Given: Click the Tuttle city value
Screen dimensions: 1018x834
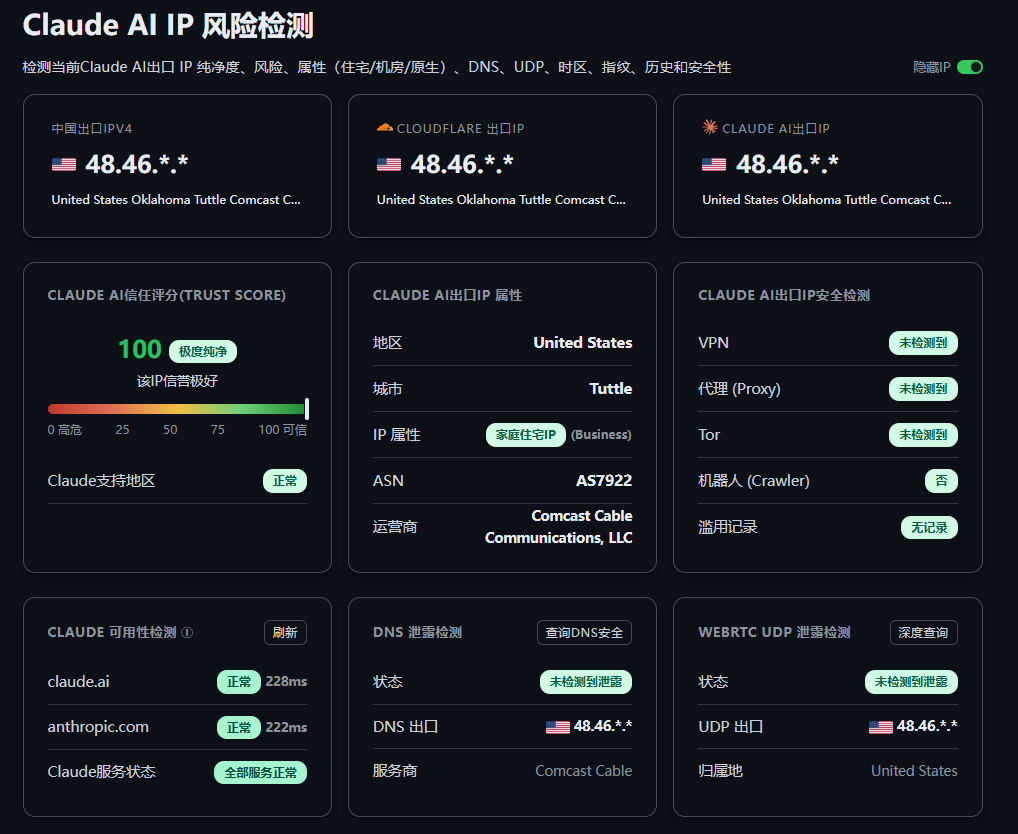Looking at the screenshot, I should 610,388.
